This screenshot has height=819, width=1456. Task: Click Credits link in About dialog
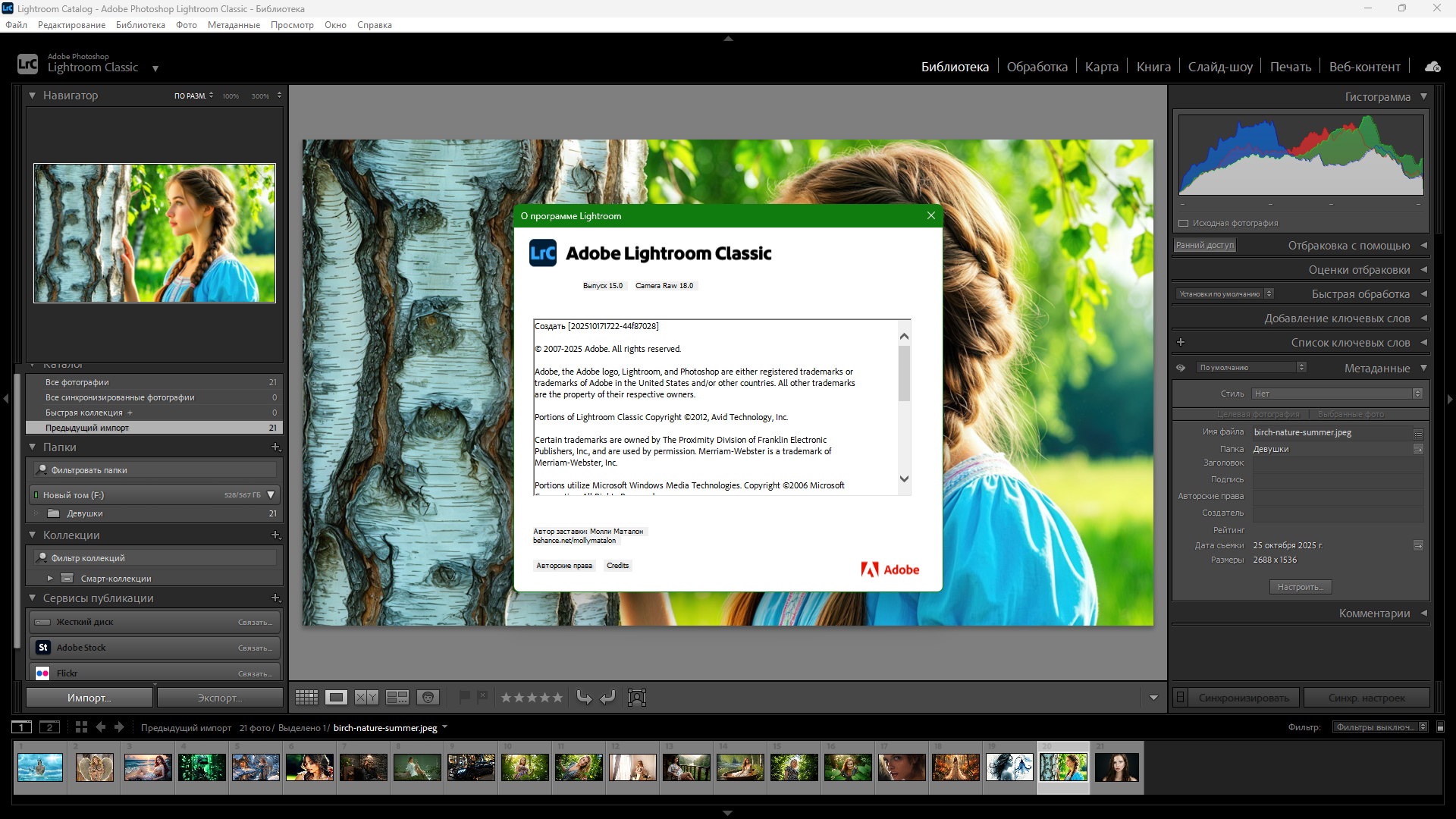pyautogui.click(x=617, y=566)
